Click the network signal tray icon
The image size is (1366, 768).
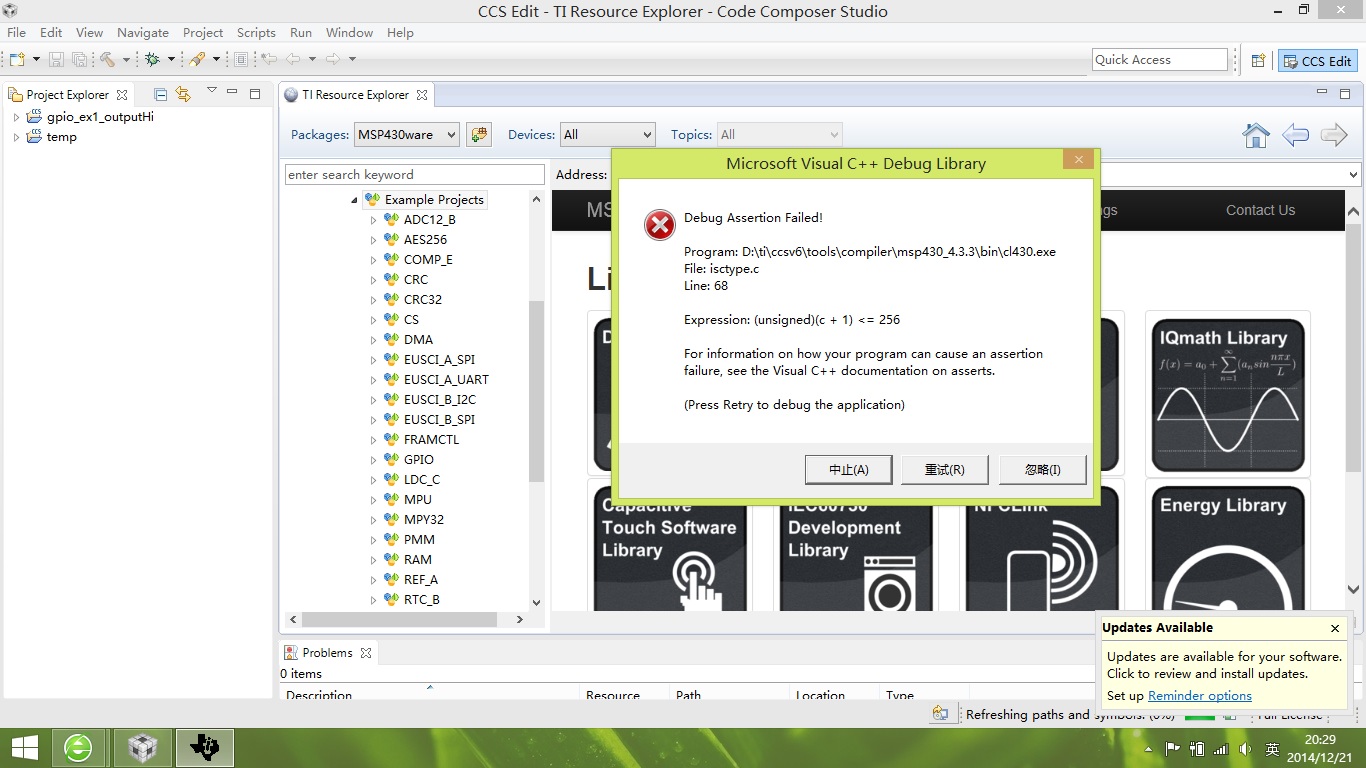tap(1221, 748)
